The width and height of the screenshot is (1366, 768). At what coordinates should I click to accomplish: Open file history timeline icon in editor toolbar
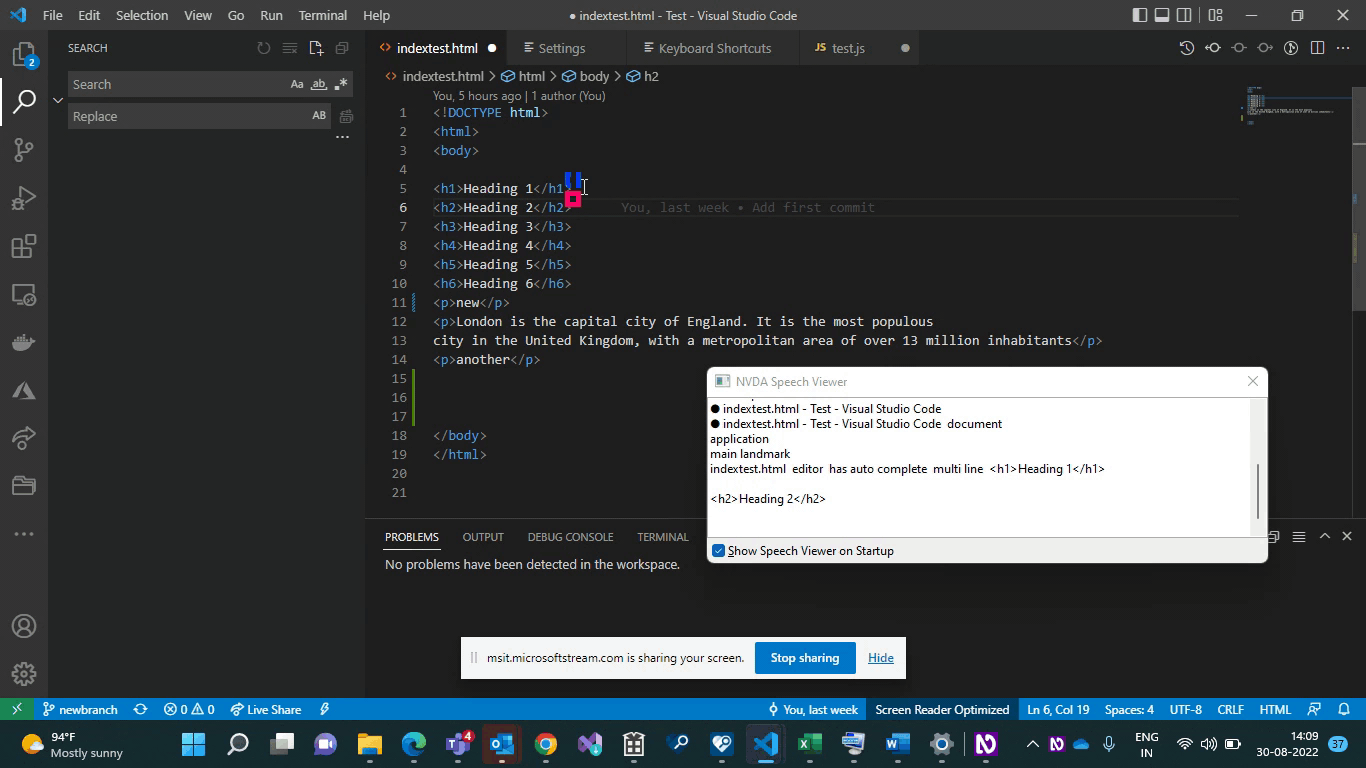[1187, 48]
